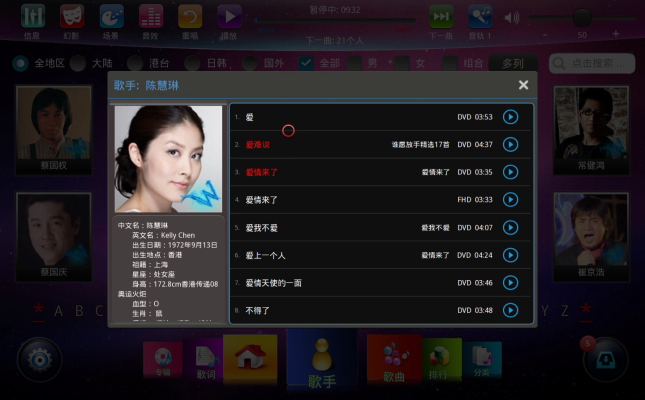This screenshot has width=645, height=400.
Task: Select the song title 爱难说
Action: point(258,145)
